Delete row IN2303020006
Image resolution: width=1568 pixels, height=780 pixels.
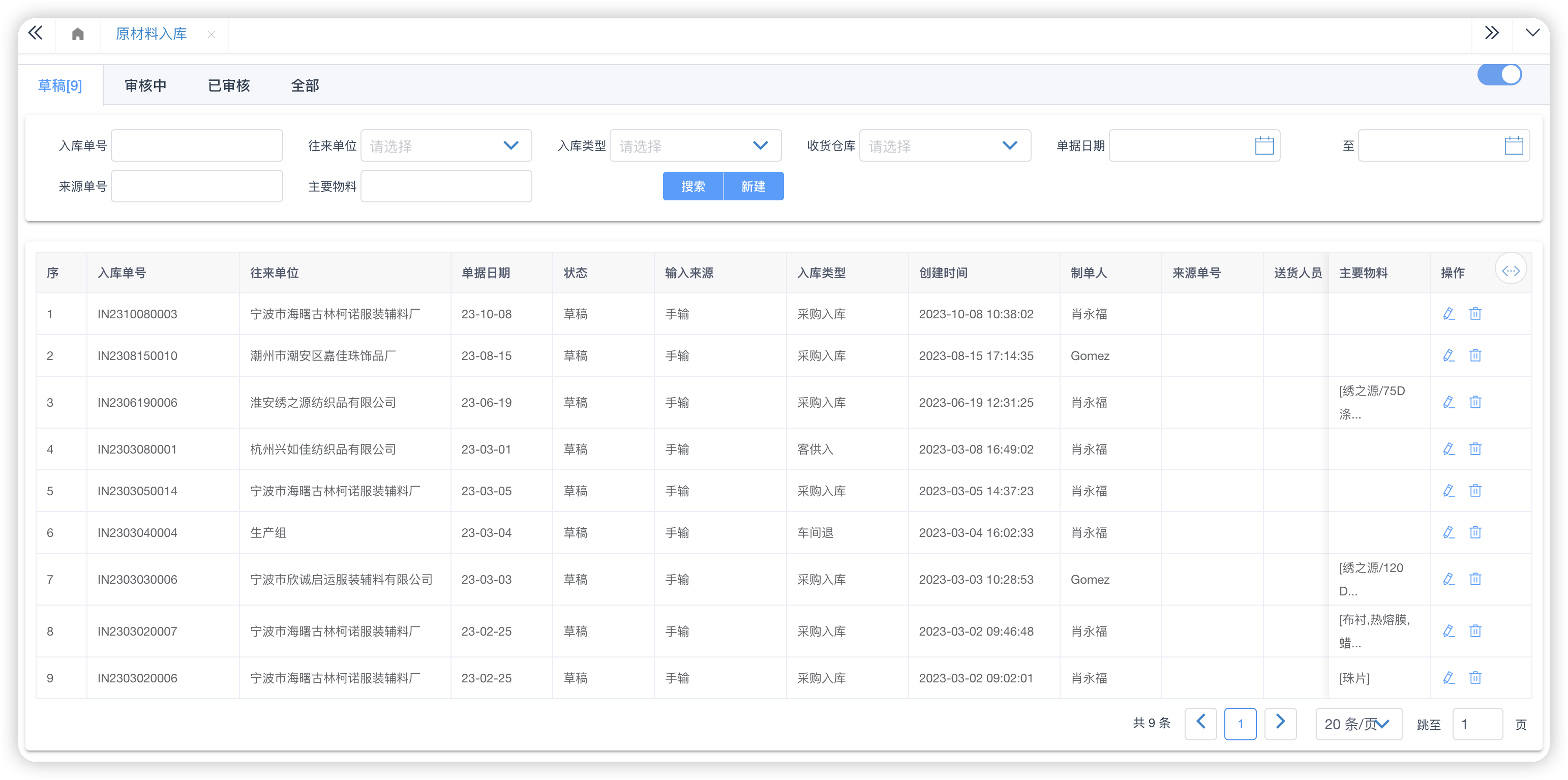pos(1475,678)
